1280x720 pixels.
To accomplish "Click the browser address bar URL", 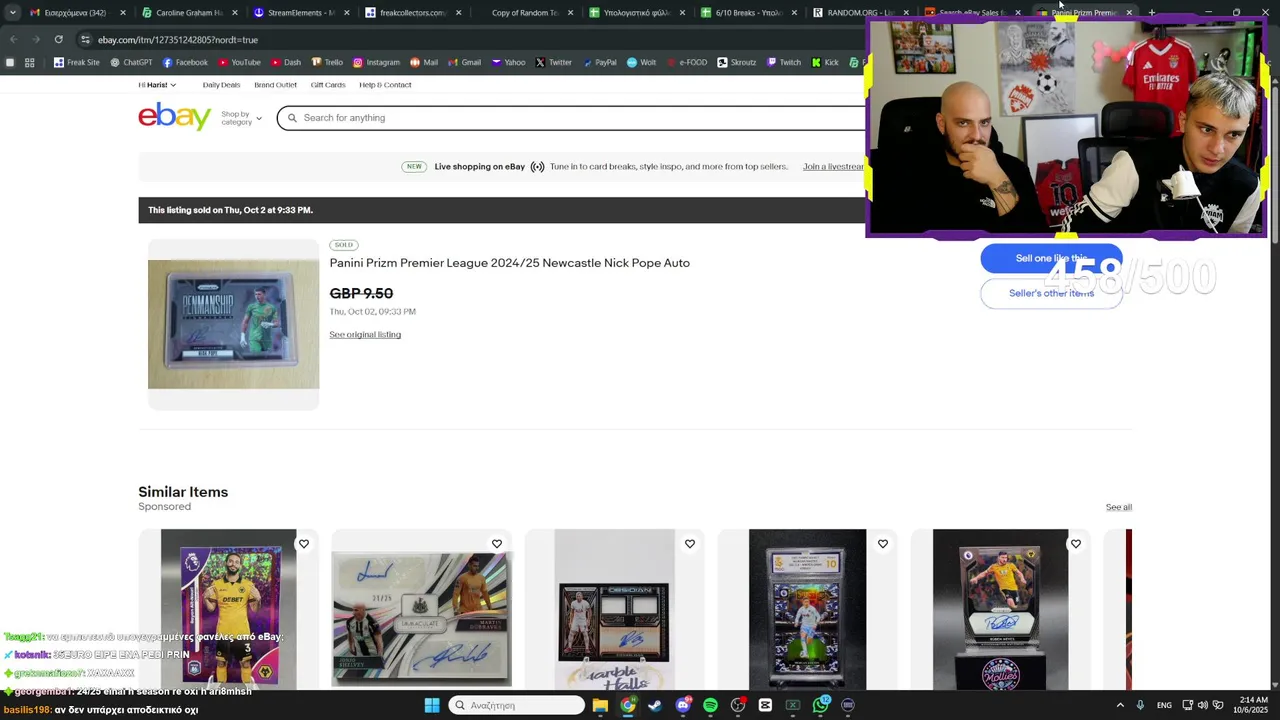I will tap(178, 39).
